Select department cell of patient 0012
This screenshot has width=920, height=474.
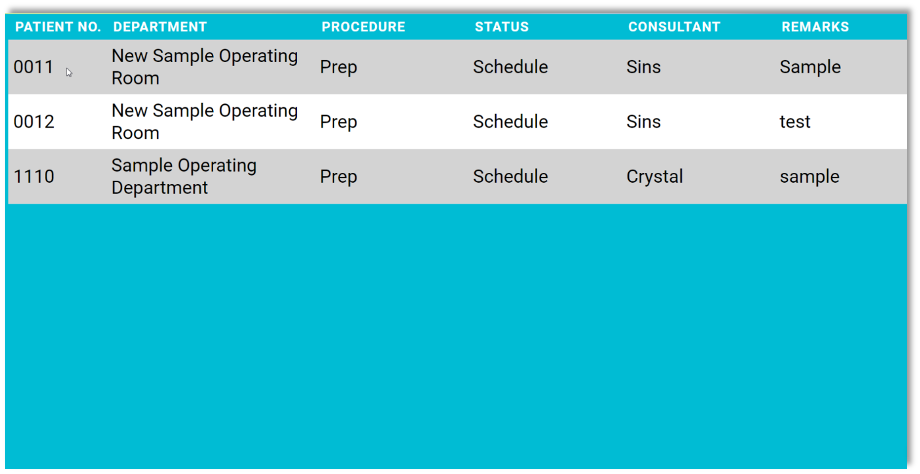point(204,122)
